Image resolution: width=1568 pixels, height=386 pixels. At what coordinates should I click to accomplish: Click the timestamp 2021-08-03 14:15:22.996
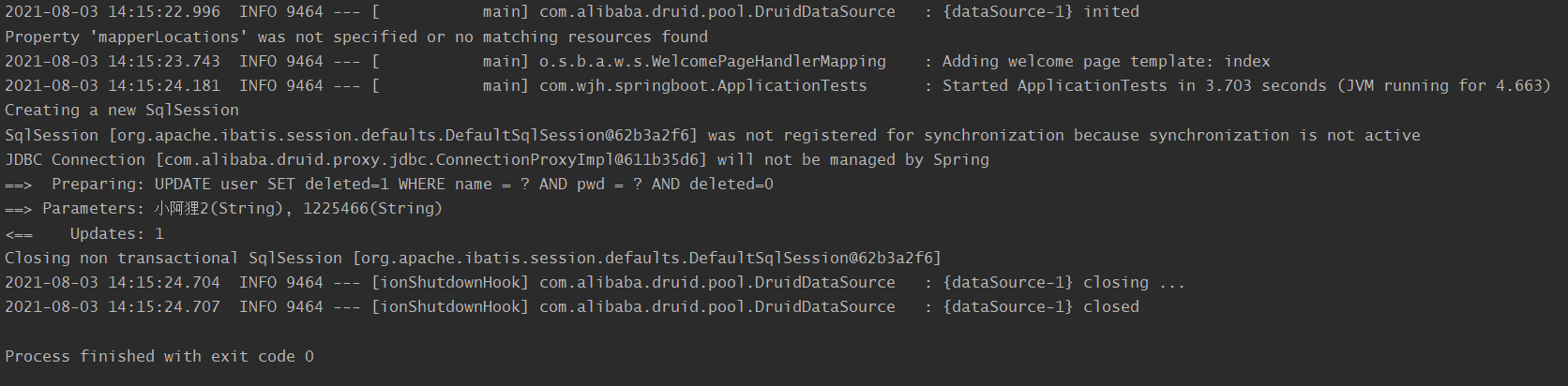[113, 12]
